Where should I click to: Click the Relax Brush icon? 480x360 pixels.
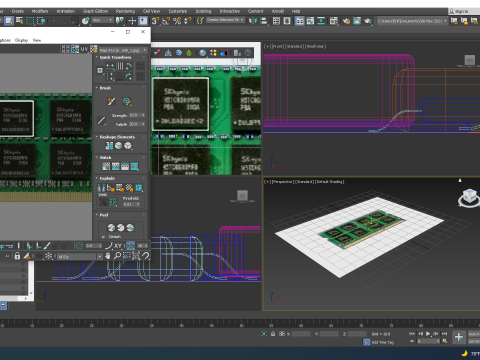click(x=126, y=101)
